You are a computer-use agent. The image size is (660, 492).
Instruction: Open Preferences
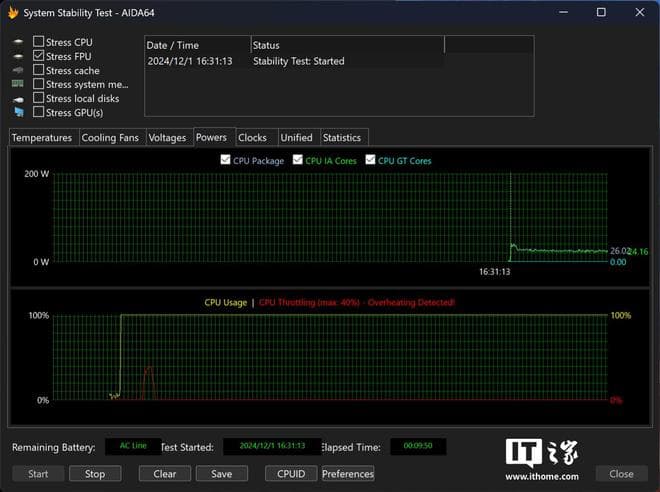click(348, 474)
